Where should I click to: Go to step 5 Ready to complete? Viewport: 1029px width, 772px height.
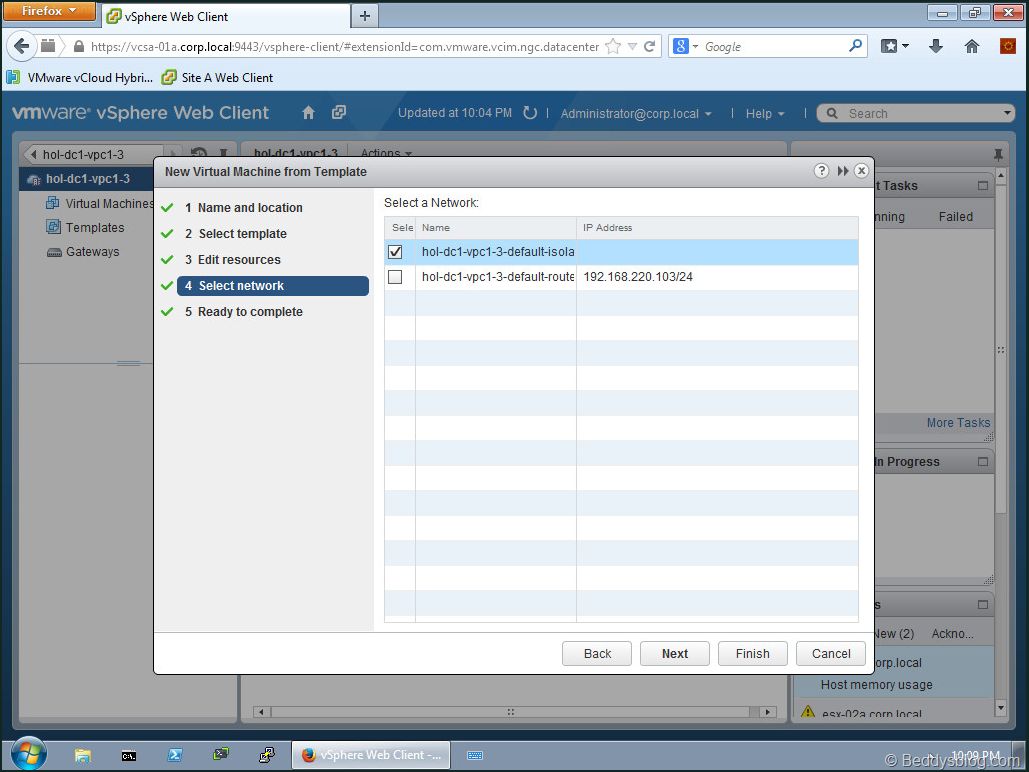(250, 312)
